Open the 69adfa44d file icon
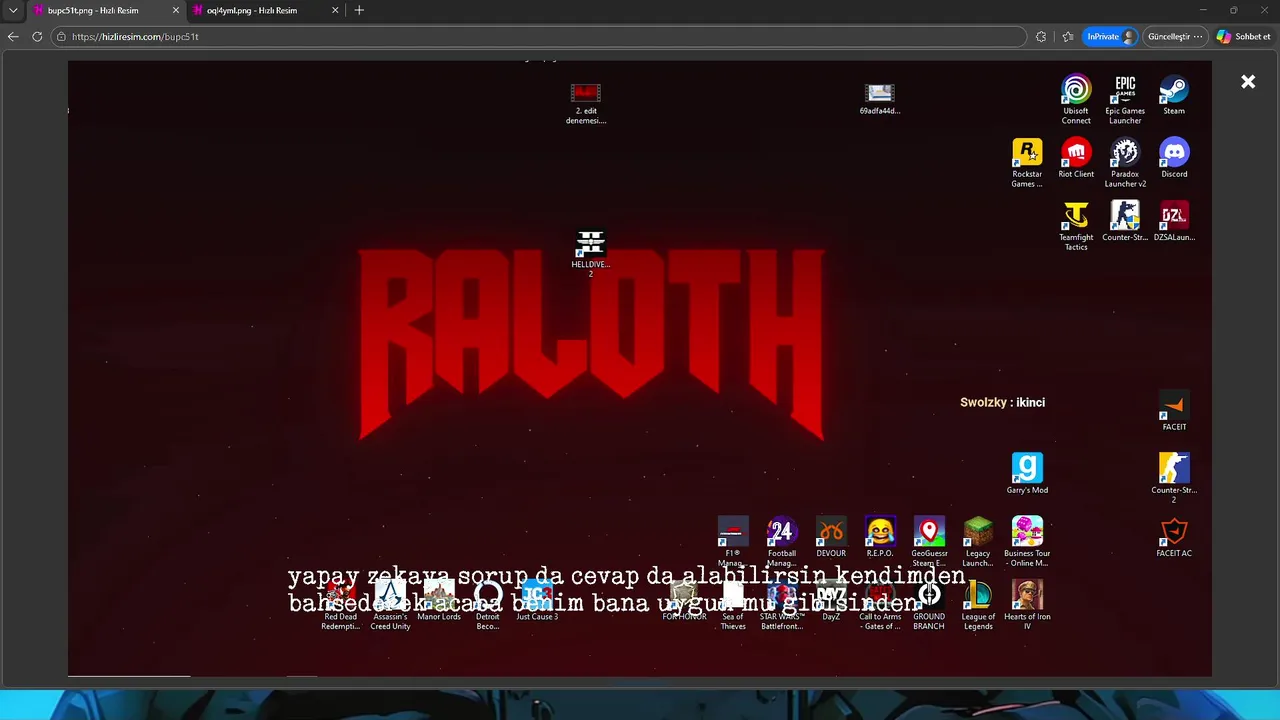The image size is (1280, 720). point(880,99)
